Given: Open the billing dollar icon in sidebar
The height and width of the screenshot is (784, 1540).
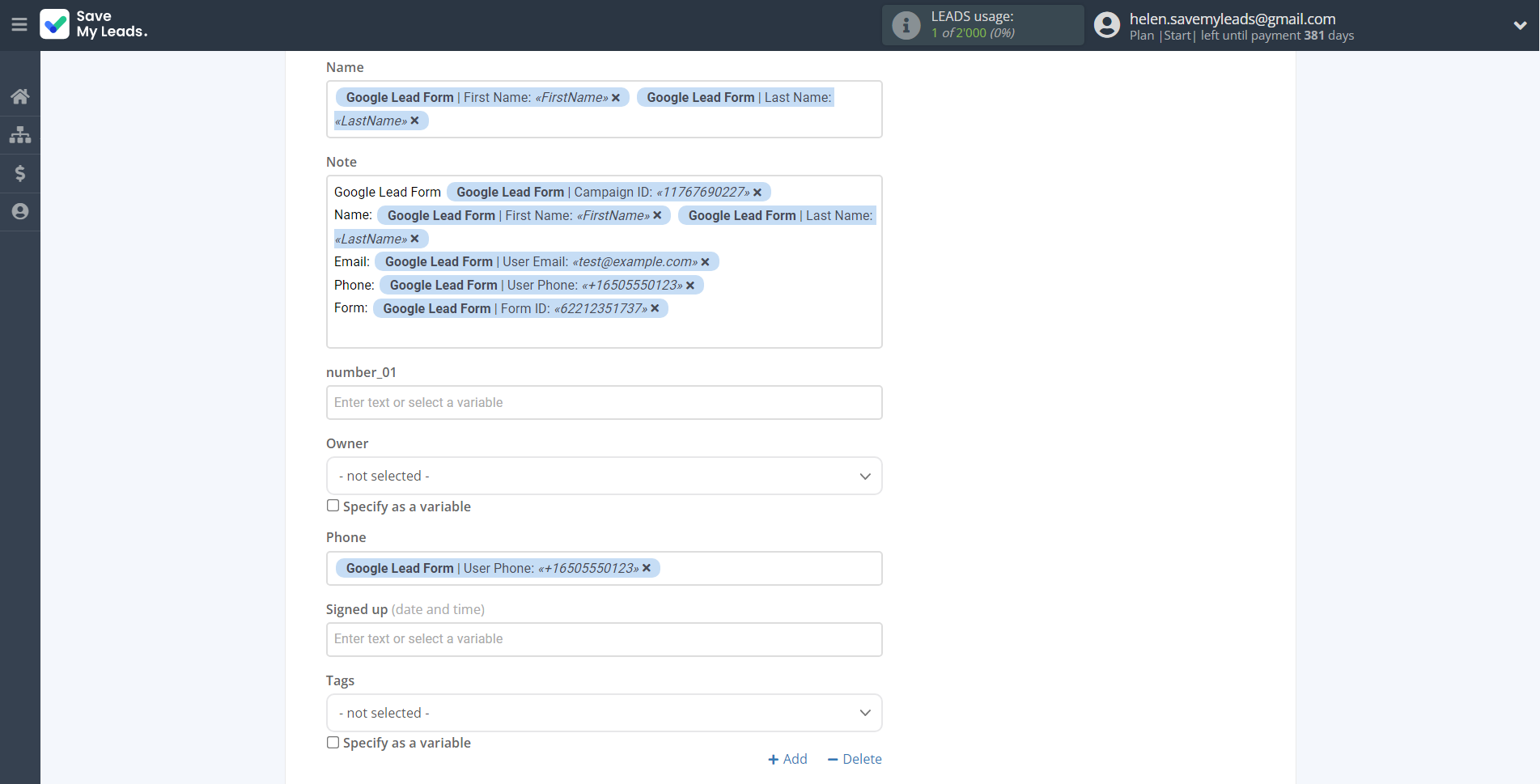Looking at the screenshot, I should pos(20,173).
